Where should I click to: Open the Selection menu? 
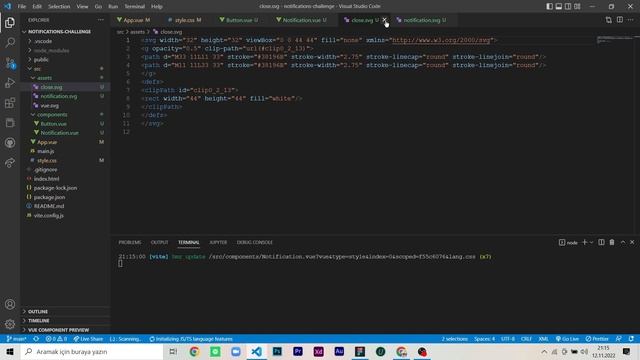click(59, 7)
